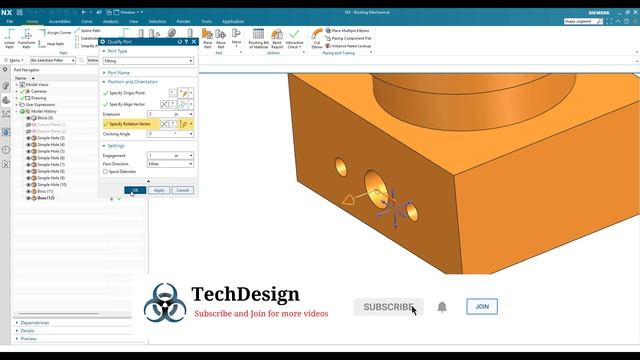The width and height of the screenshot is (640, 360).
Task: Open the Bend Report tool
Action: pyautogui.click(x=277, y=38)
